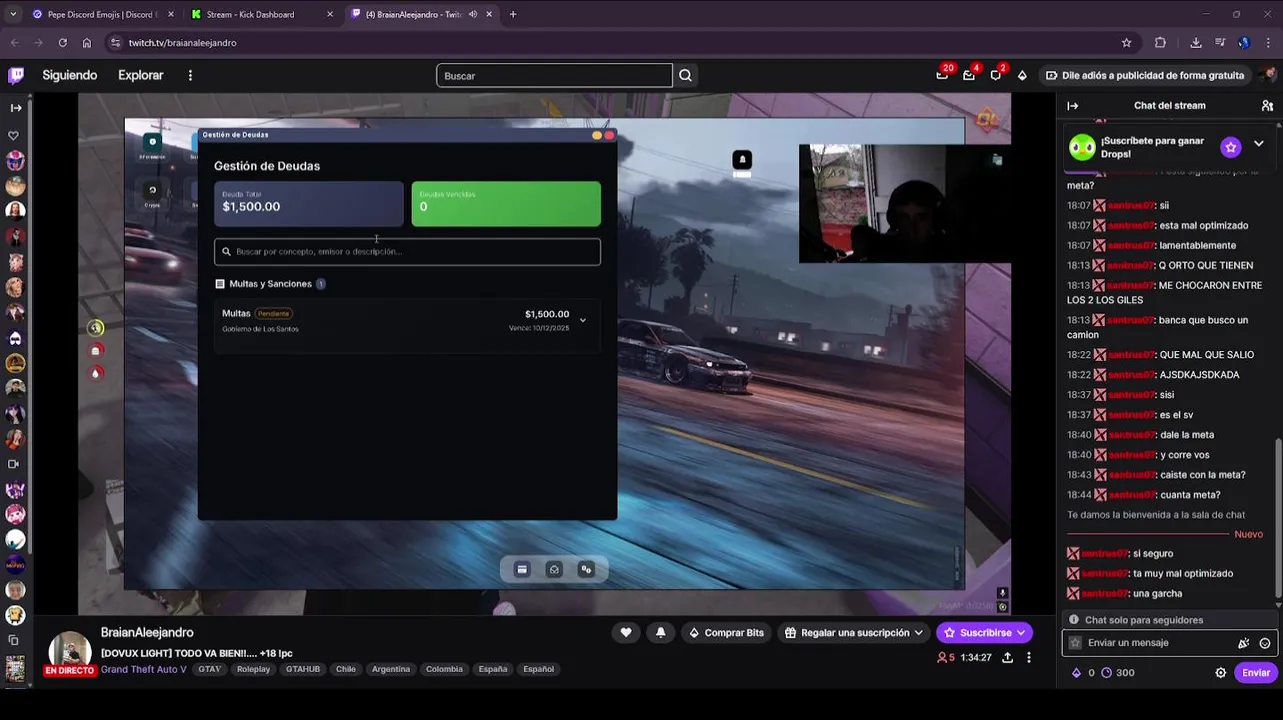Open the BraianAleejandro channel name link
The image size is (1283, 720).
click(x=147, y=632)
